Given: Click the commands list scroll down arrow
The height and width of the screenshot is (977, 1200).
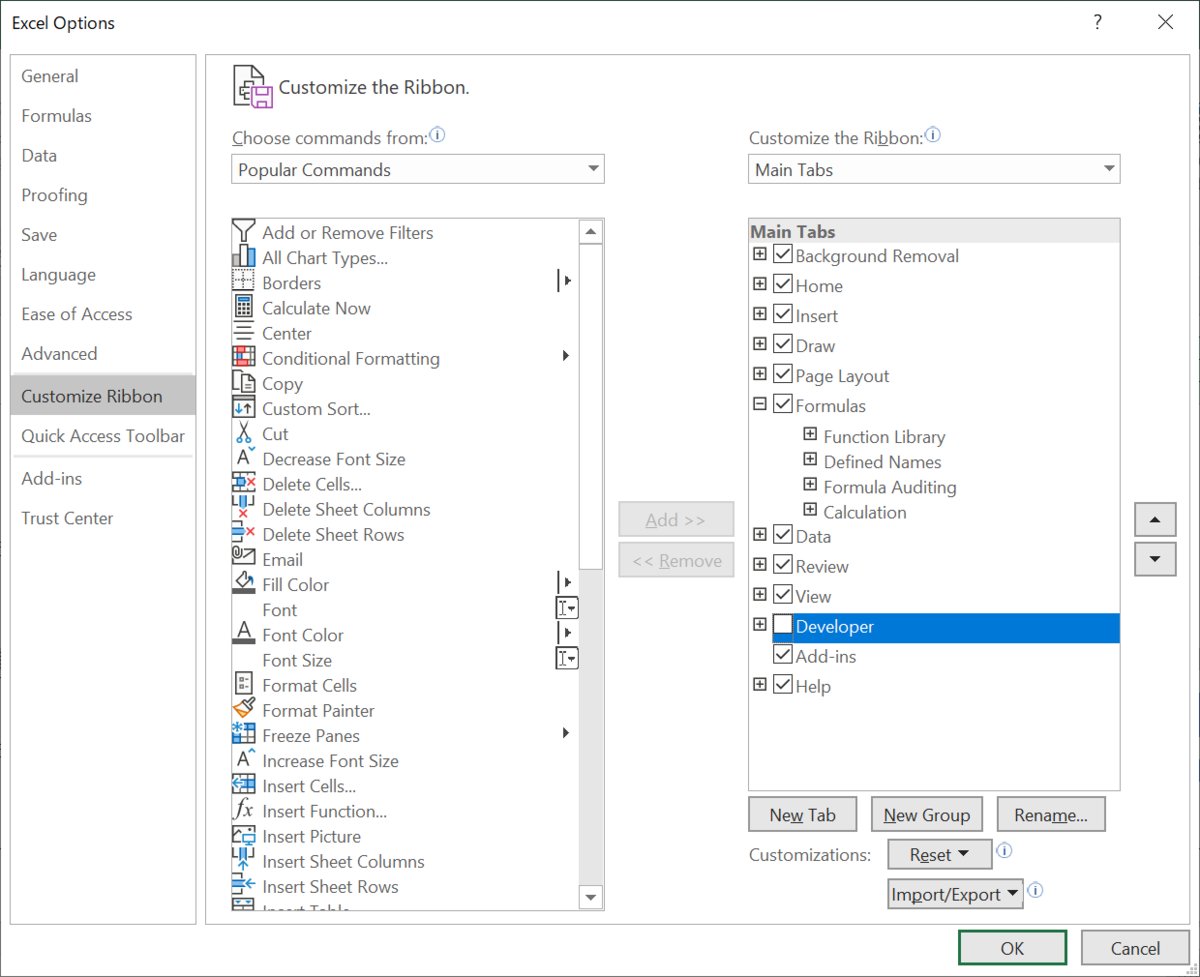Looking at the screenshot, I should click(x=590, y=897).
